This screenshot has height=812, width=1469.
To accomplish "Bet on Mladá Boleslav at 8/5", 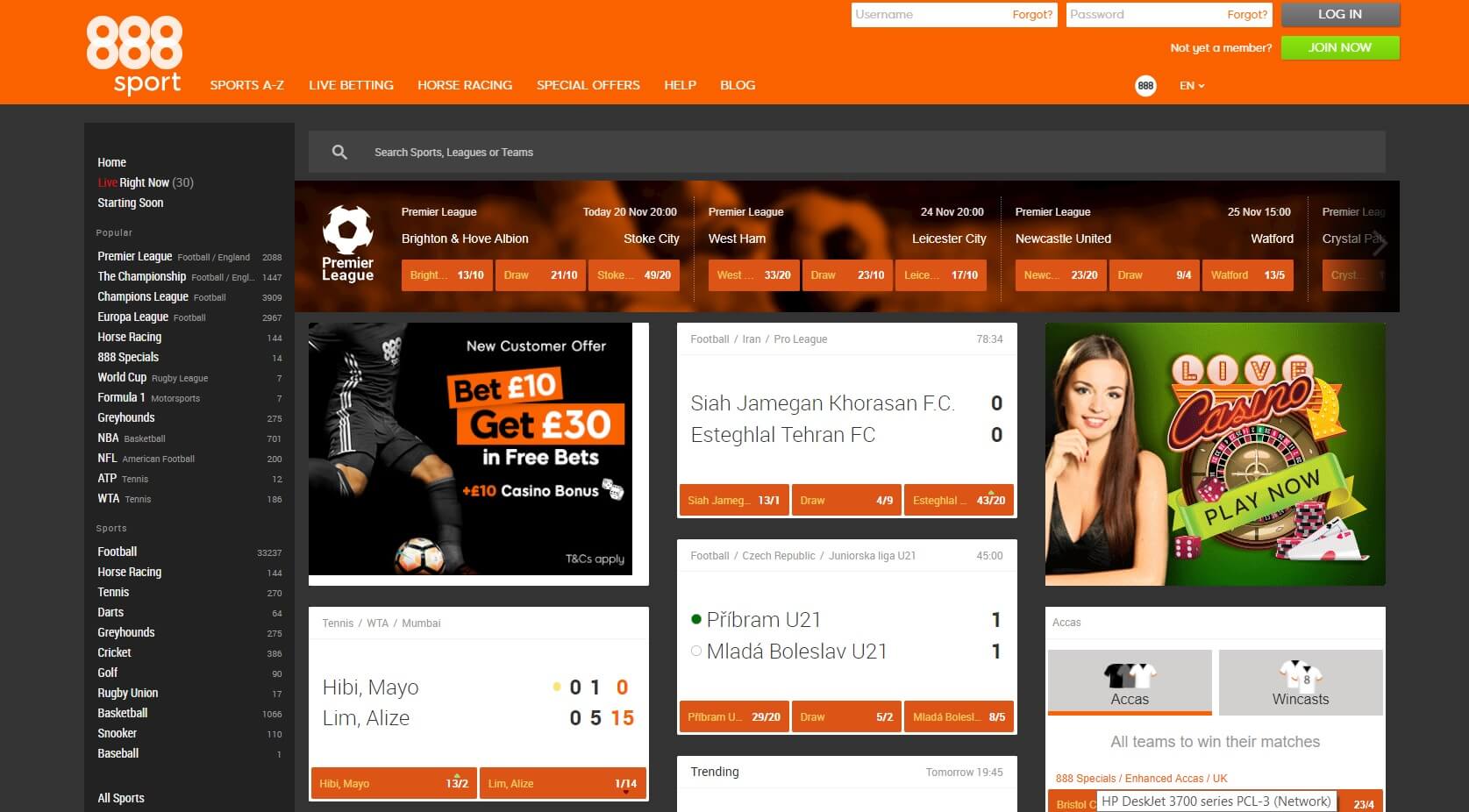I will [959, 717].
